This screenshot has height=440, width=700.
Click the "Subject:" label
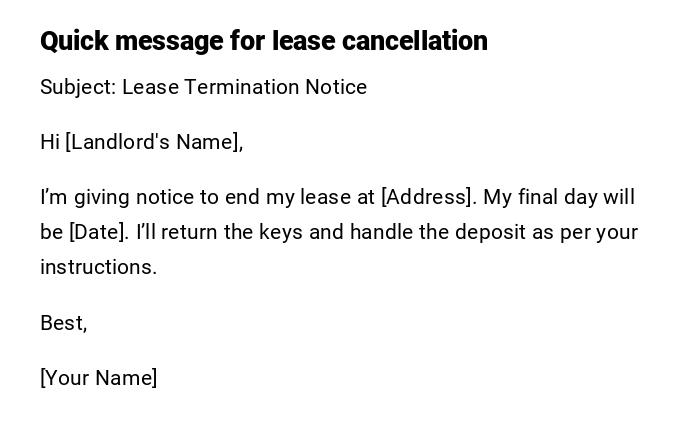point(78,87)
